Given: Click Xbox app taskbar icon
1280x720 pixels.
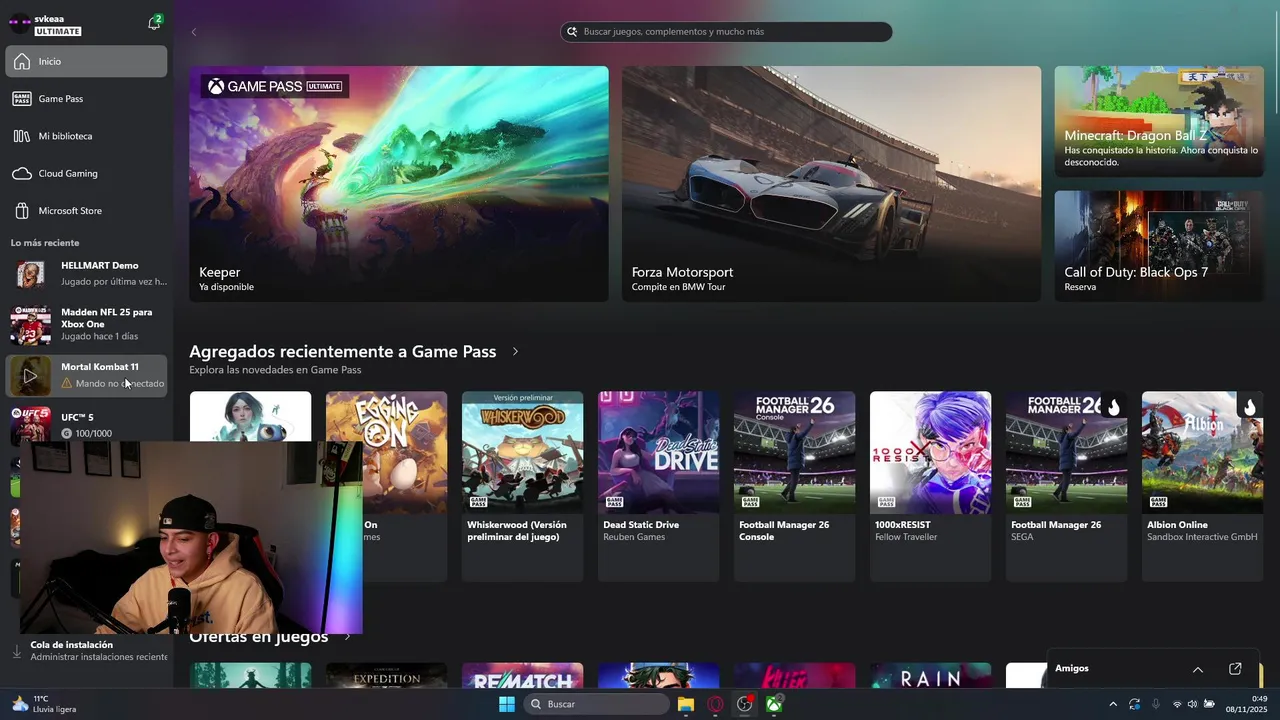Looking at the screenshot, I should tap(774, 704).
